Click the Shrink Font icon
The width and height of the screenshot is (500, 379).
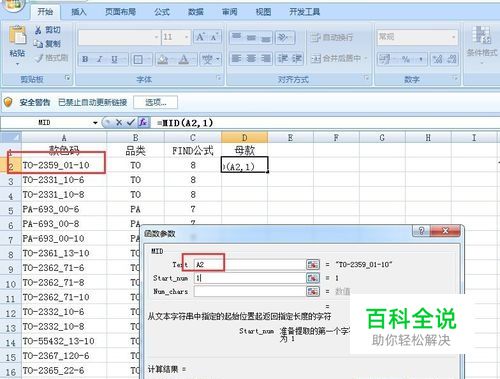[214, 37]
